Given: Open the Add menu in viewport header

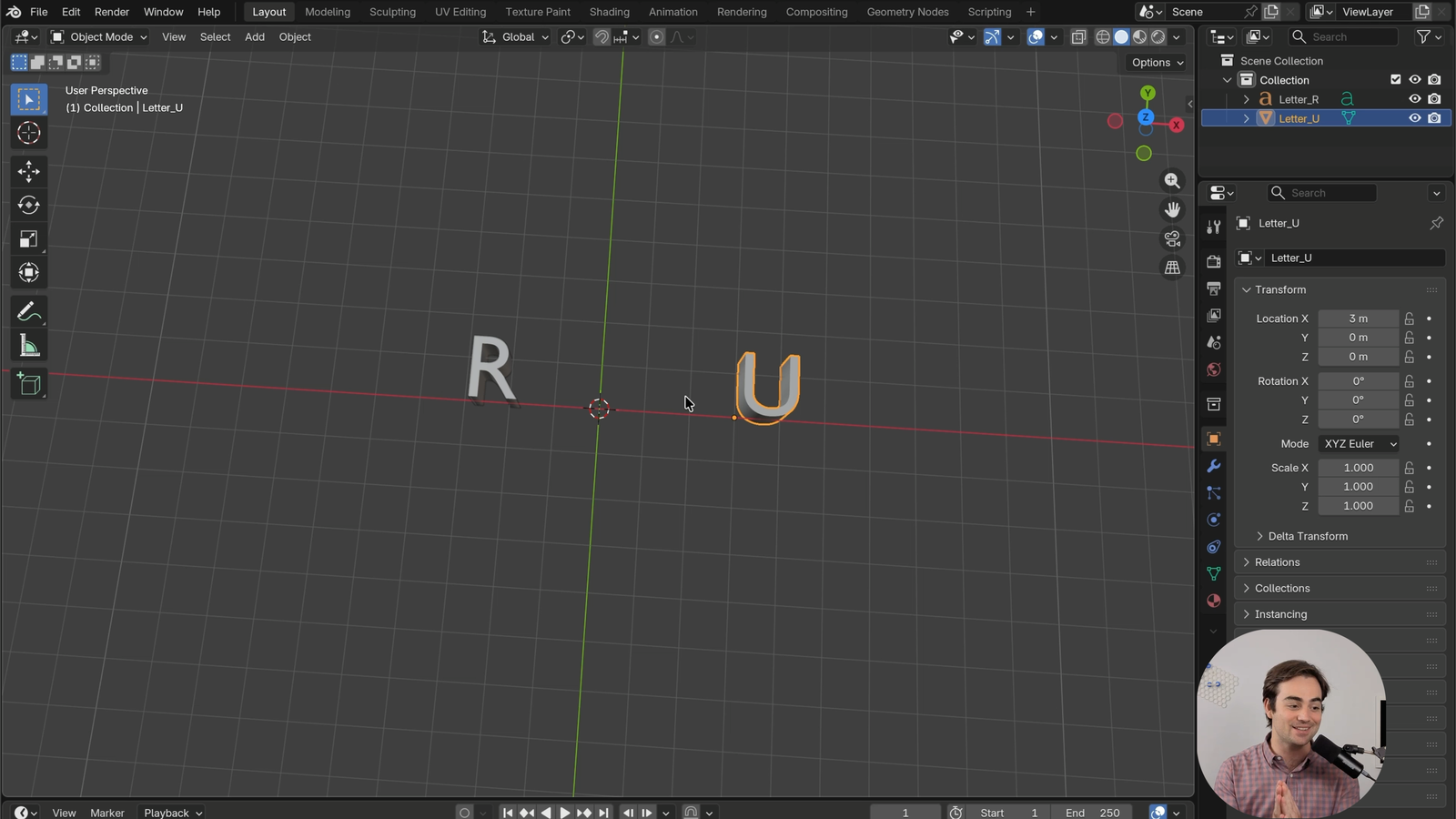Looking at the screenshot, I should pyautogui.click(x=255, y=37).
